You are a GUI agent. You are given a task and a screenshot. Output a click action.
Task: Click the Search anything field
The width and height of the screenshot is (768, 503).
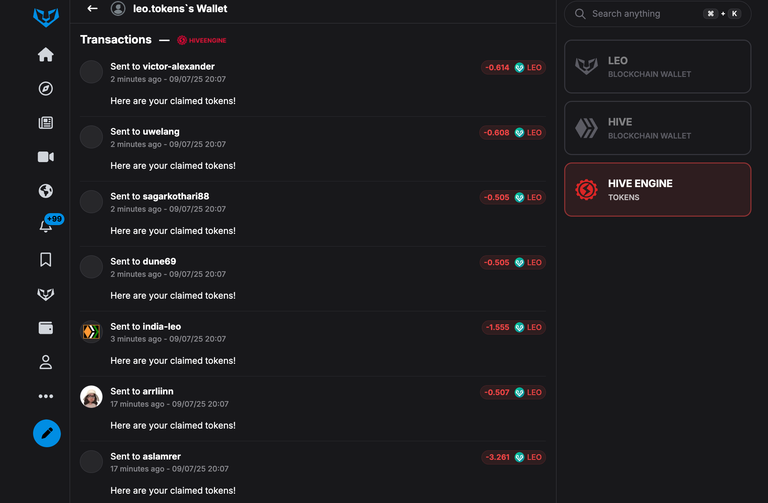click(x=657, y=14)
